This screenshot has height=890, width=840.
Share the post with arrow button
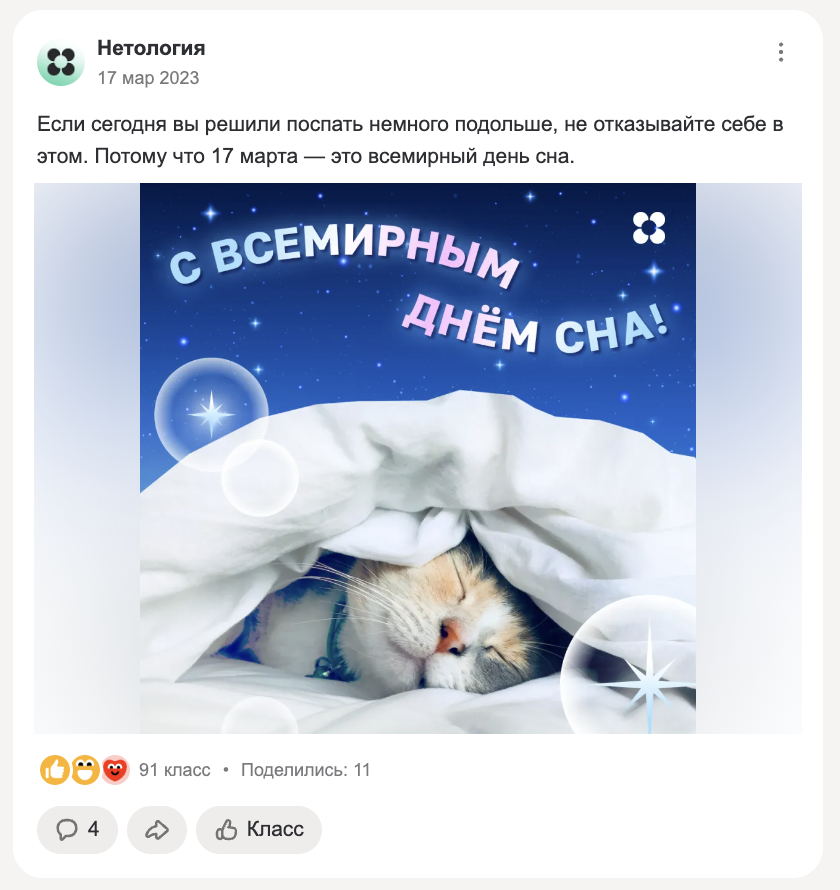click(157, 829)
